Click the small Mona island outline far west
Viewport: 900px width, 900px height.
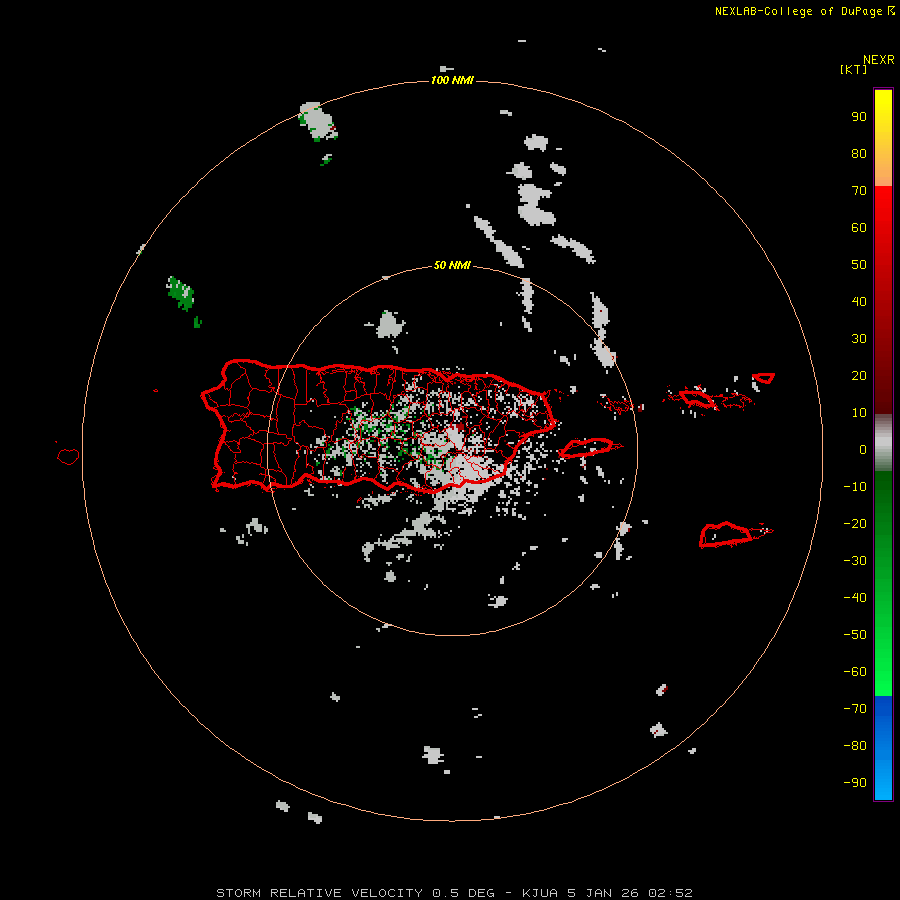point(68,456)
